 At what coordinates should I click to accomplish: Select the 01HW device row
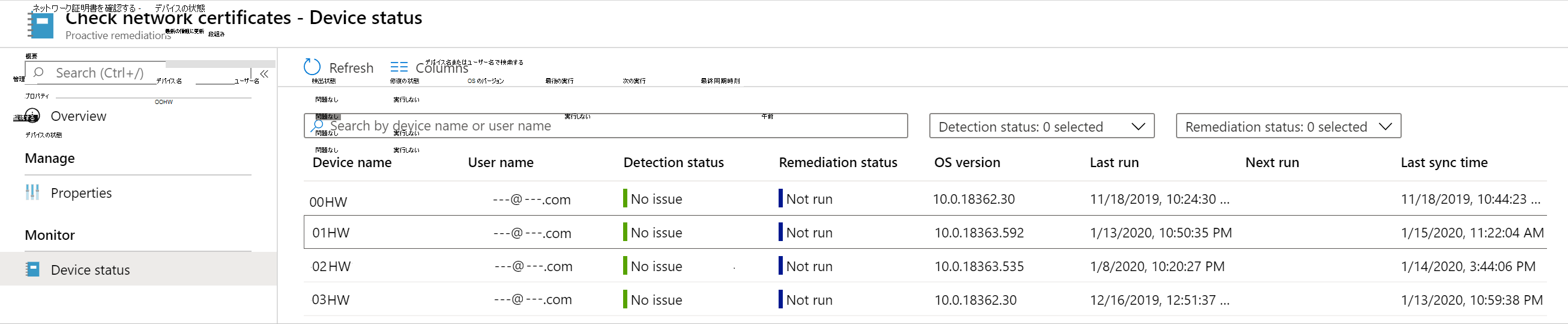331,233
